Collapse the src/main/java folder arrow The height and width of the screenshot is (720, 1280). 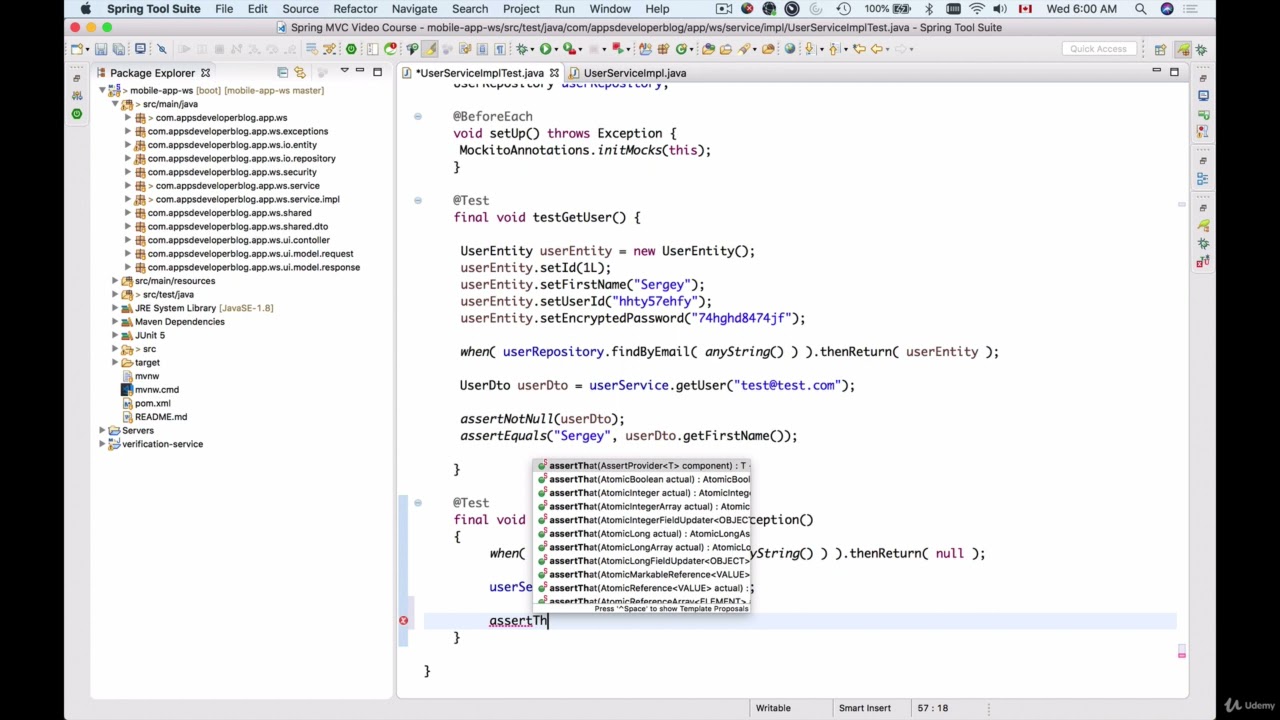coord(115,104)
